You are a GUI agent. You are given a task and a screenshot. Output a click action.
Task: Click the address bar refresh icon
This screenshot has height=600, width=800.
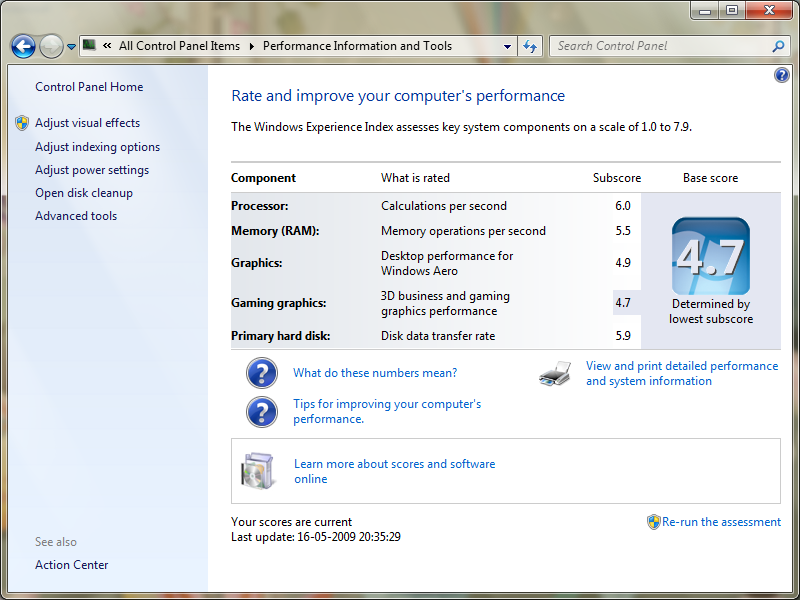pyautogui.click(x=530, y=46)
